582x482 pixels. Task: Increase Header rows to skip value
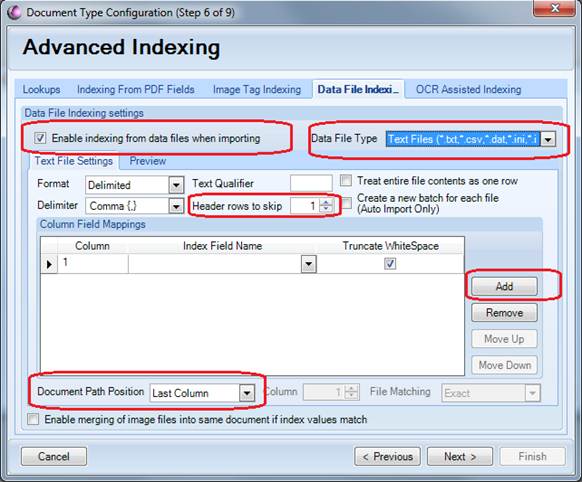pyautogui.click(x=326, y=202)
